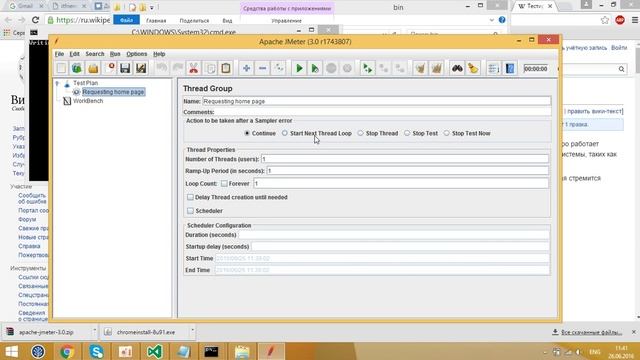Expand all tree nodes with plus icon
The image size is (640, 360).
246,68
